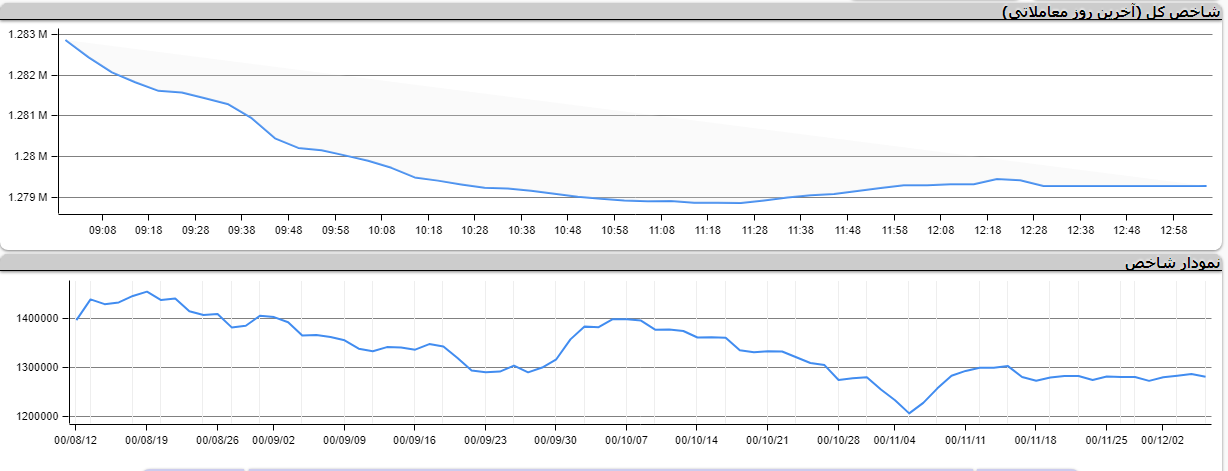The height and width of the screenshot is (471, 1228).
Task: Click the 11:18 time axis label
Action: tap(708, 230)
